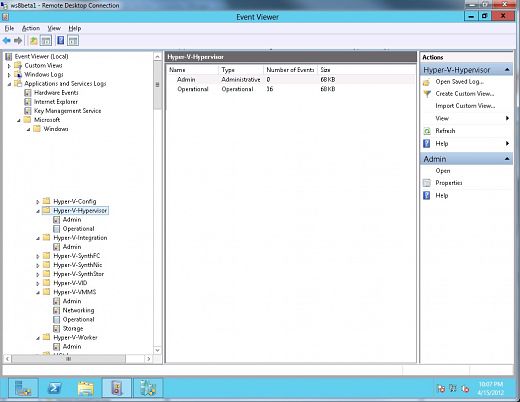Image resolution: width=520 pixels, height=402 pixels.
Task: Collapse the Microsoft folder node
Action: click(19, 120)
